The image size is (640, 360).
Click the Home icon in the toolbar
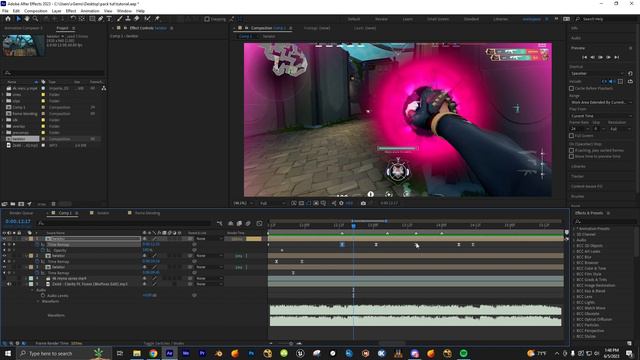coord(7,19)
